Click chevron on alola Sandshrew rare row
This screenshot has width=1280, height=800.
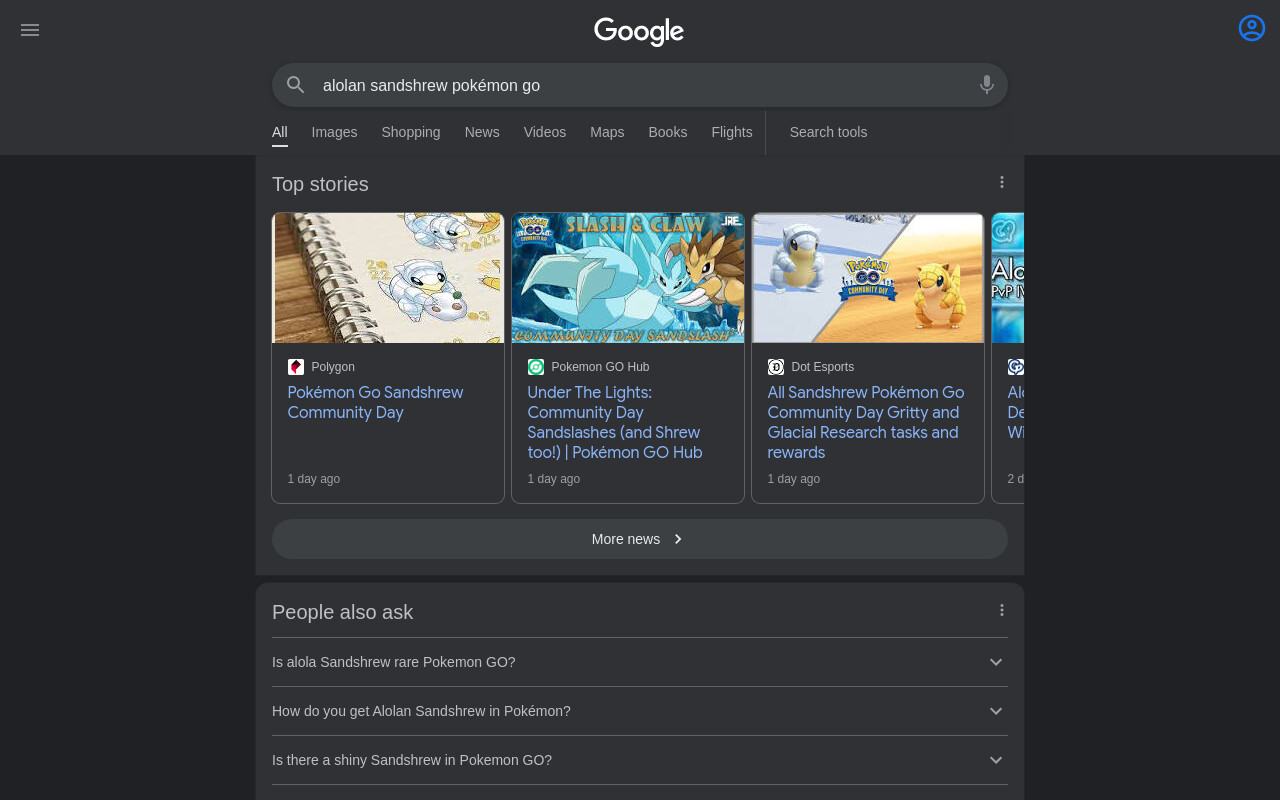996,662
